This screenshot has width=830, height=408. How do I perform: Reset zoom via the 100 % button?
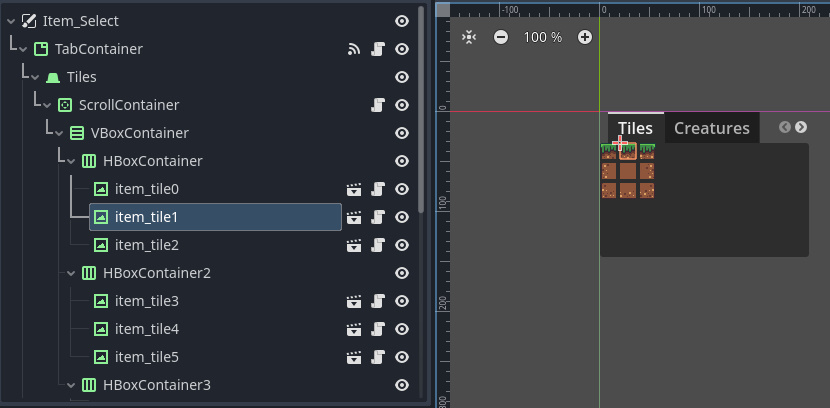click(543, 37)
